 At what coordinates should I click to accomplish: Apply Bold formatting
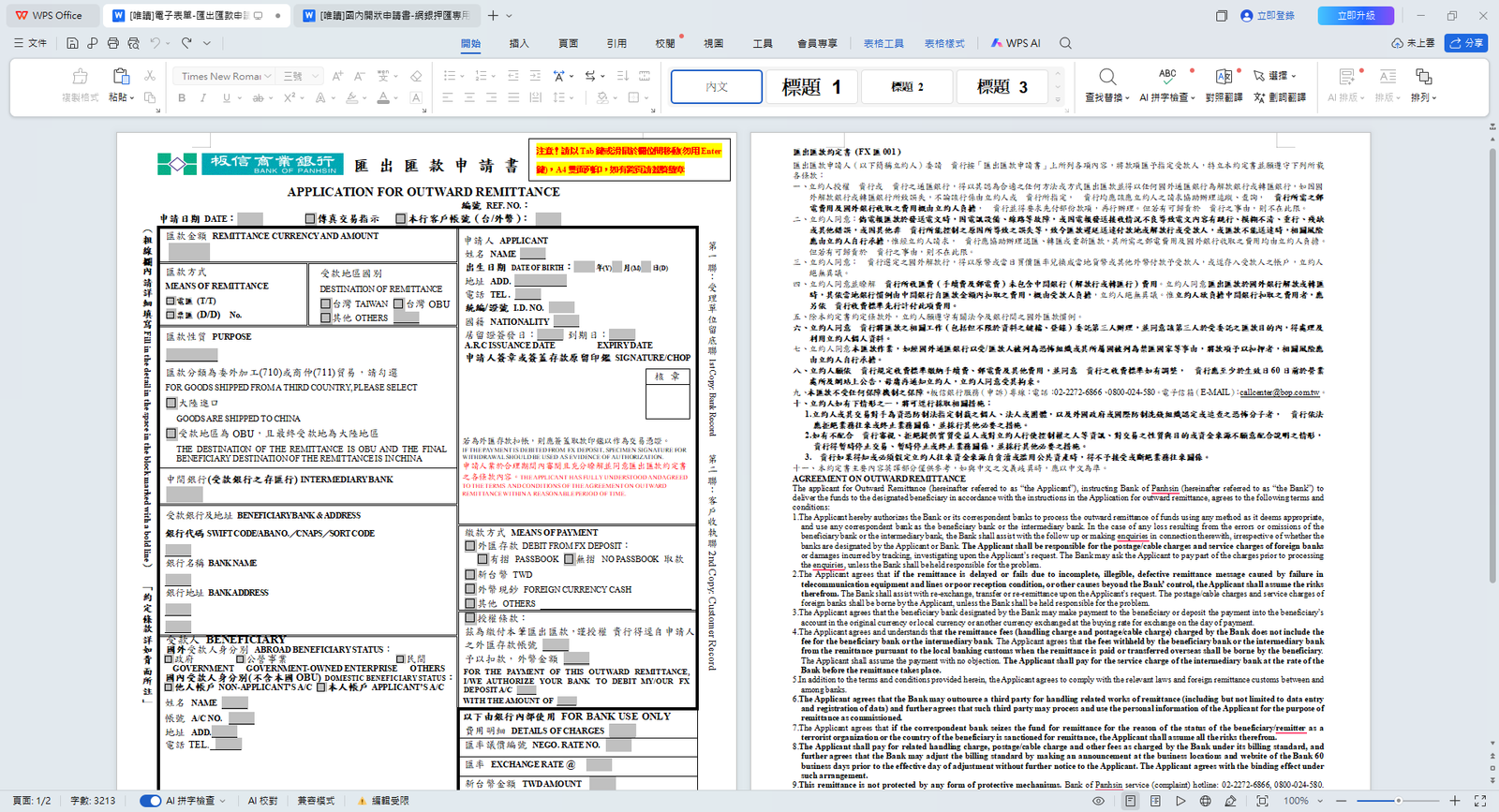point(182,97)
